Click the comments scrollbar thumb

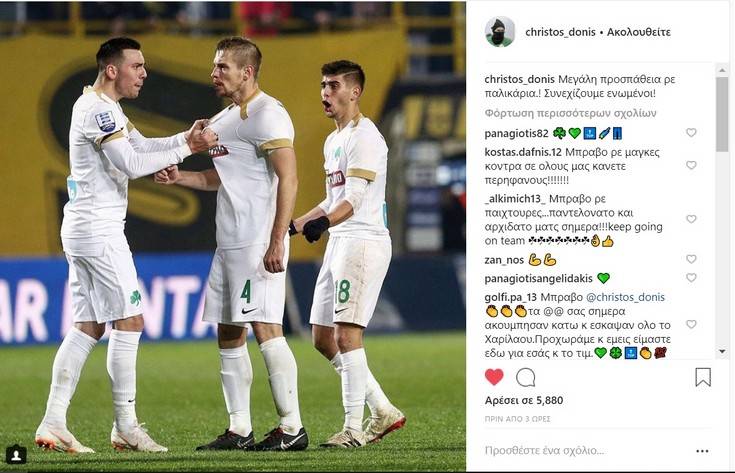[x=722, y=114]
